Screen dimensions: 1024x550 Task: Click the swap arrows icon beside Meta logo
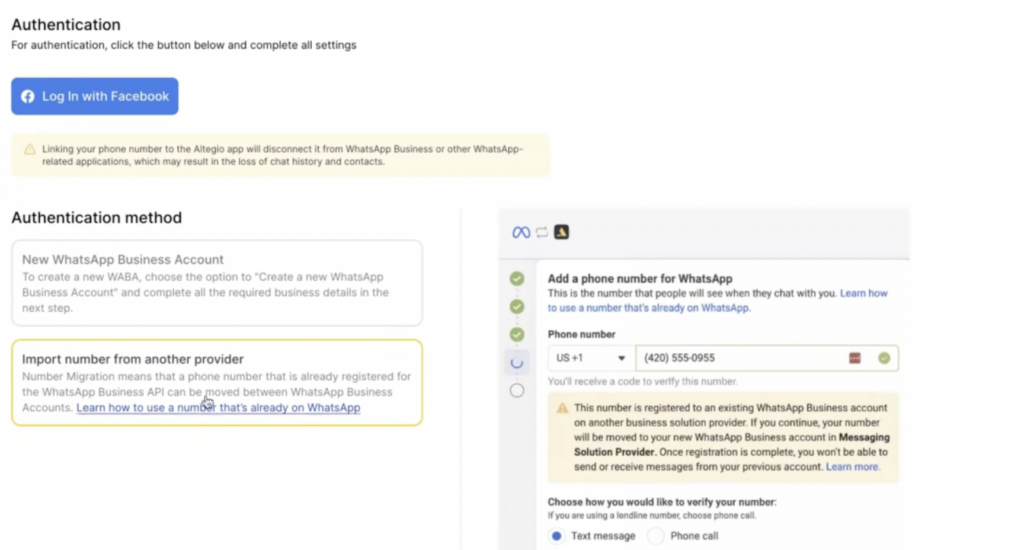pos(542,232)
